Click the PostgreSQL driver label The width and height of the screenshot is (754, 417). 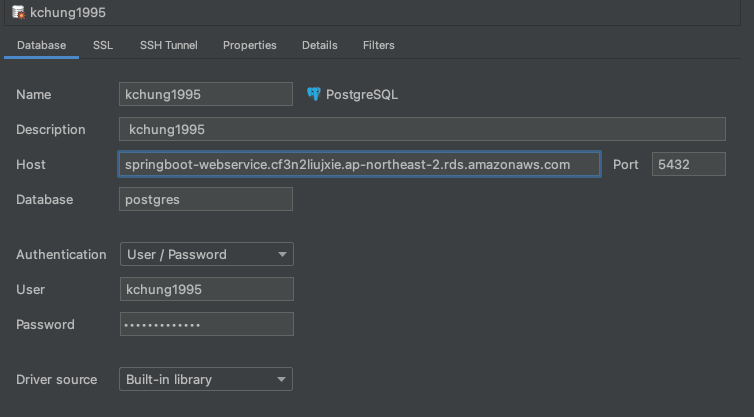(362, 94)
